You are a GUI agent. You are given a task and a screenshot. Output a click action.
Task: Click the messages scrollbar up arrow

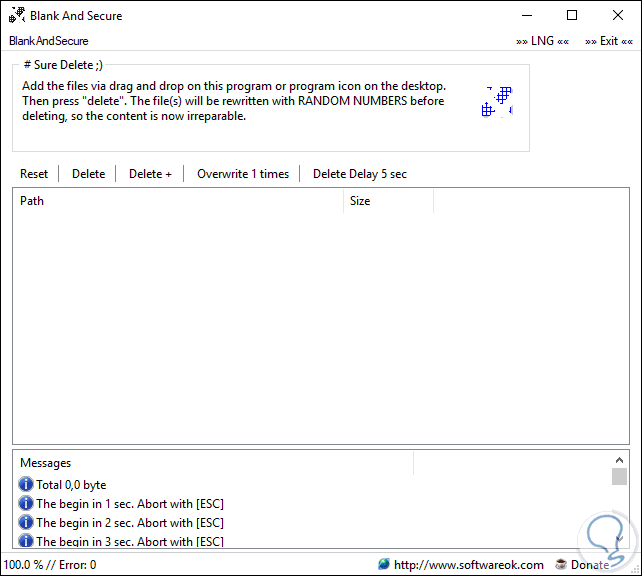tap(619, 460)
